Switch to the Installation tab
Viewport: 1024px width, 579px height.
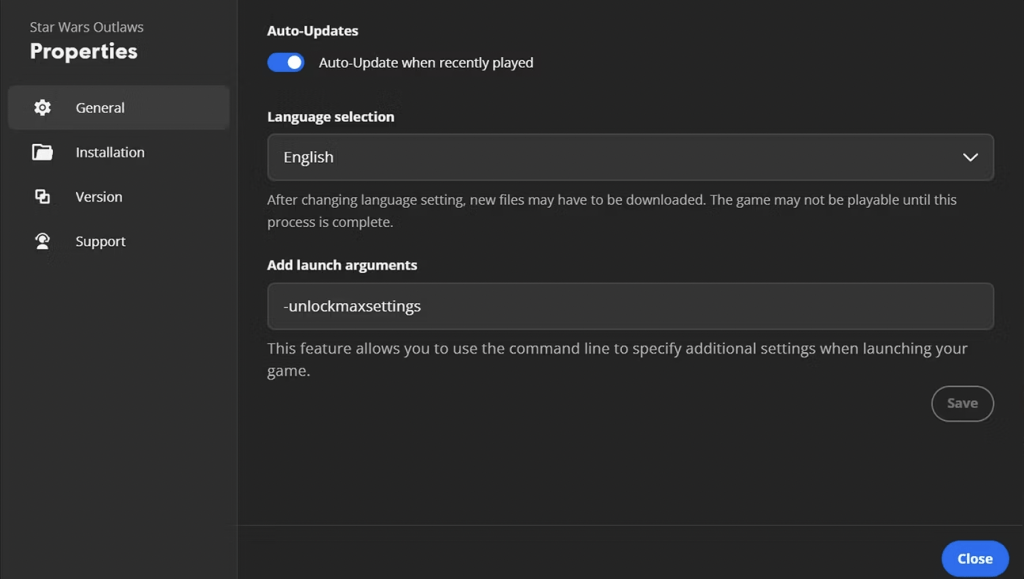click(x=110, y=152)
